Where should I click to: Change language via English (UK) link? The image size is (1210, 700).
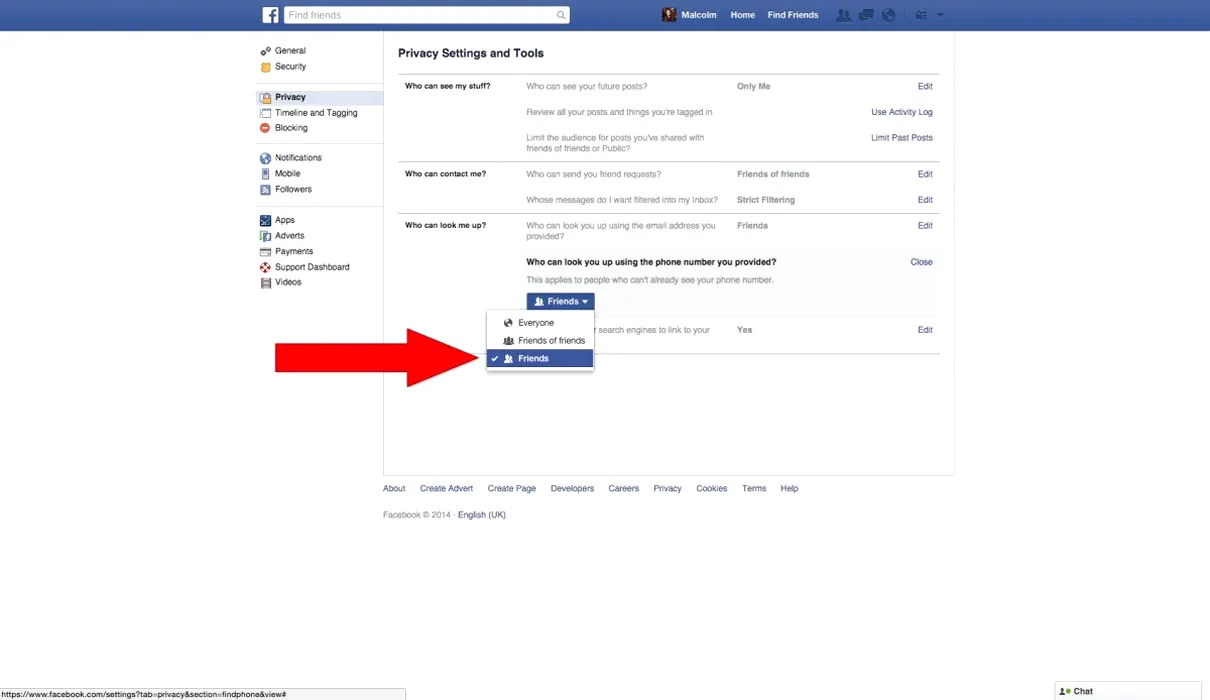481,515
